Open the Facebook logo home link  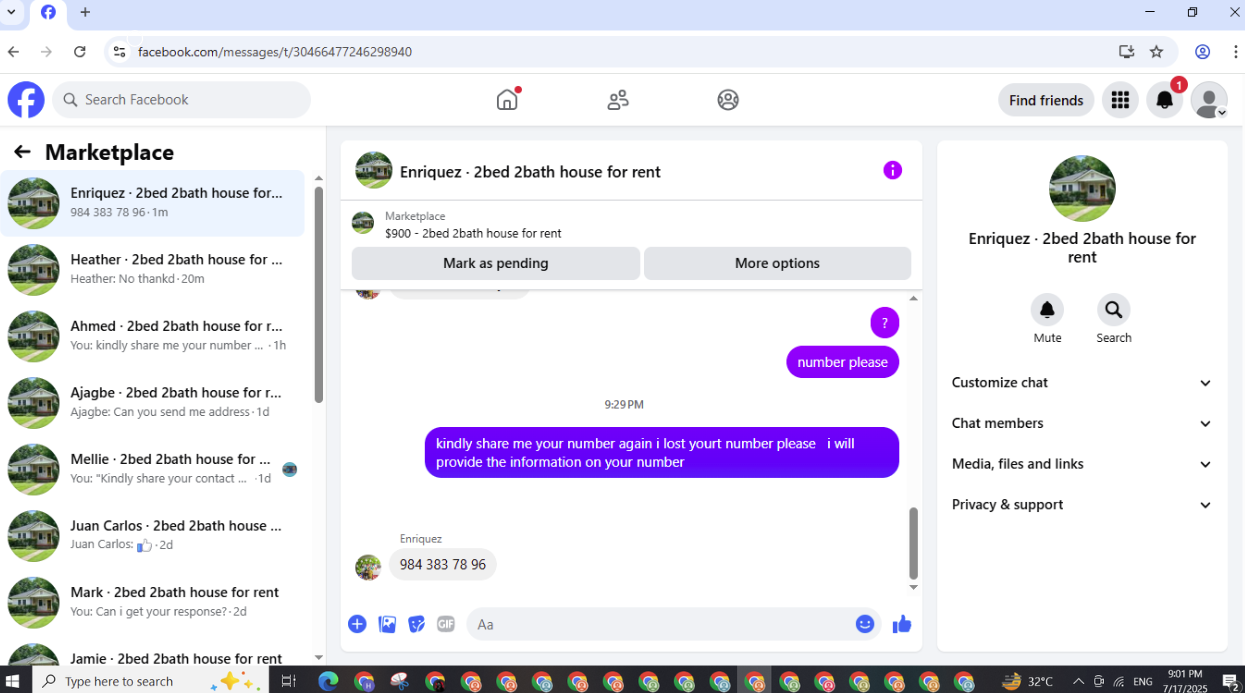pyautogui.click(x=26, y=100)
